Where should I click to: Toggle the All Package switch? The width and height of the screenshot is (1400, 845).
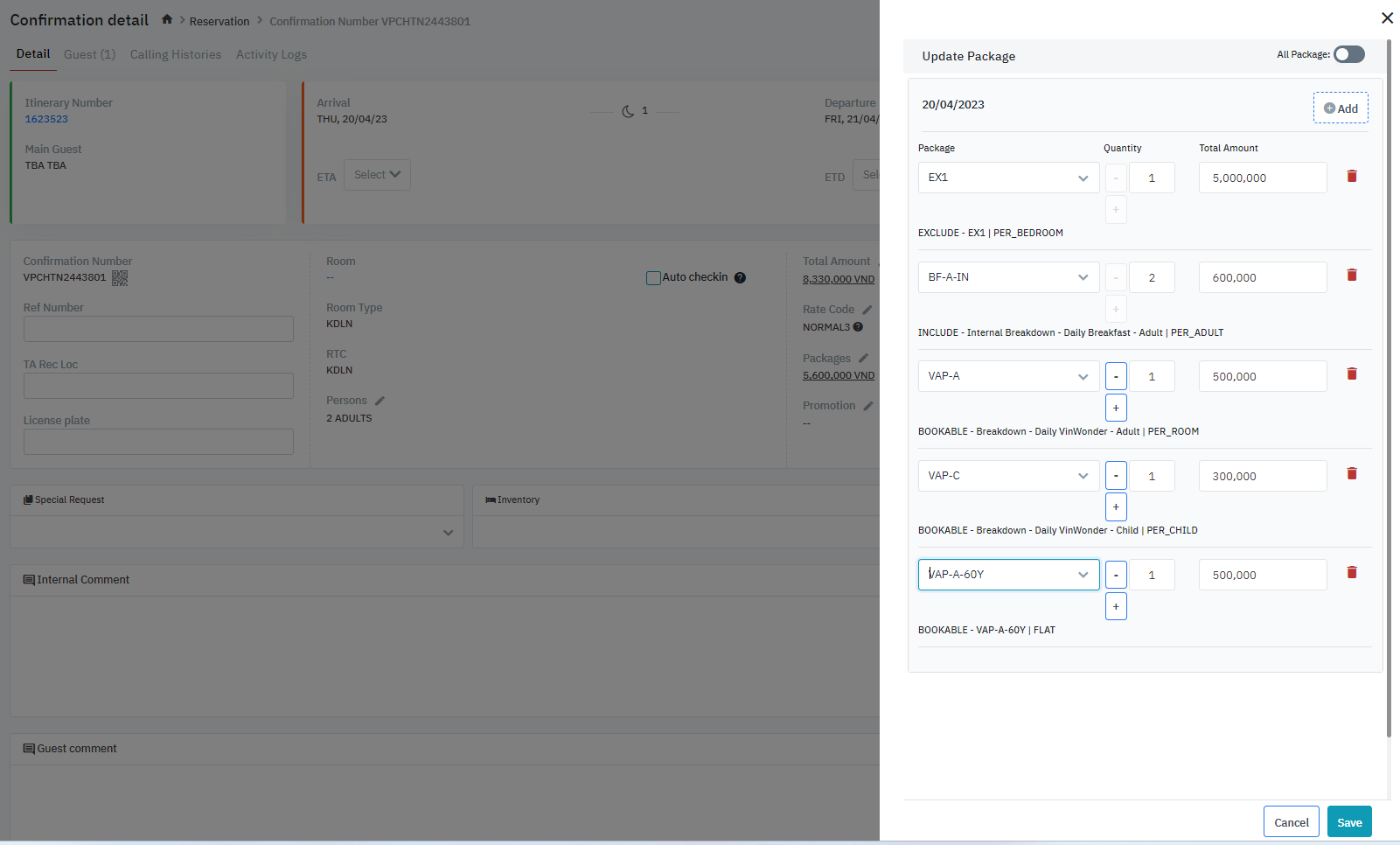1348,54
